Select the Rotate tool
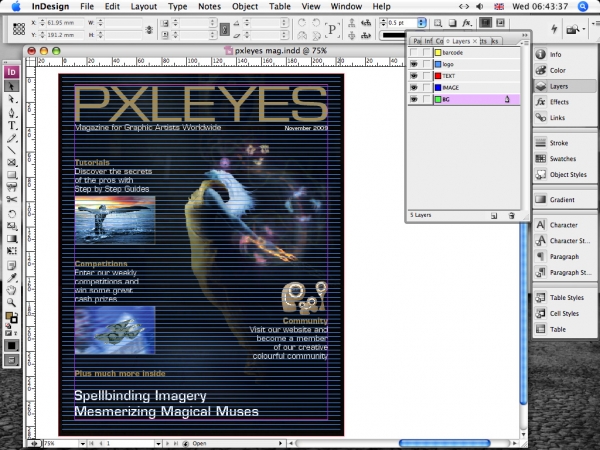Image resolution: width=600 pixels, height=450 pixels. (x=11, y=214)
